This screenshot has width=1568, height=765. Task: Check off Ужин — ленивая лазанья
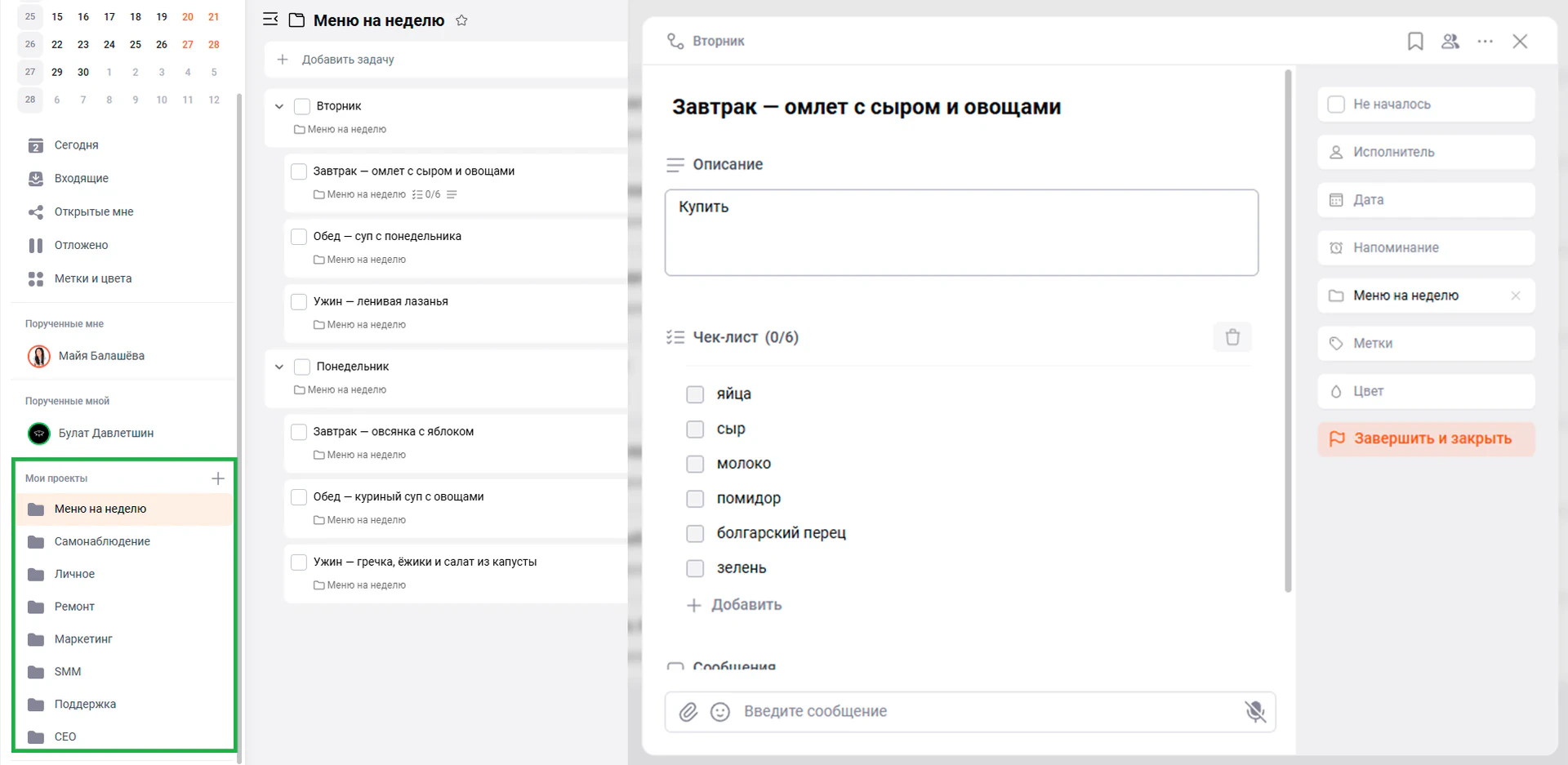pos(299,301)
